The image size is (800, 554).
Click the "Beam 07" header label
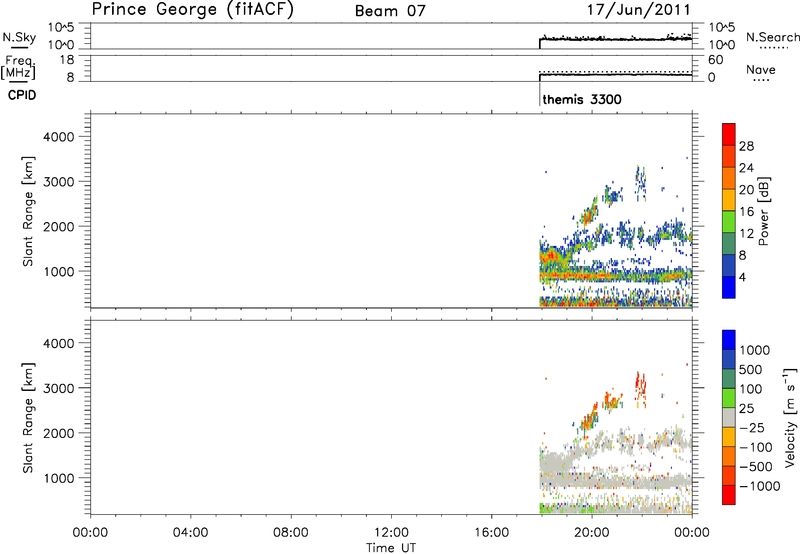click(x=390, y=11)
